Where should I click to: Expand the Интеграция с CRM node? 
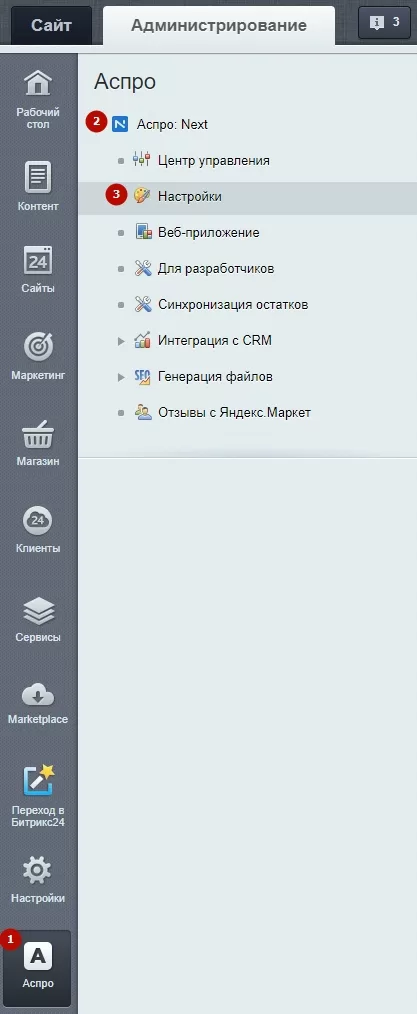click(121, 341)
